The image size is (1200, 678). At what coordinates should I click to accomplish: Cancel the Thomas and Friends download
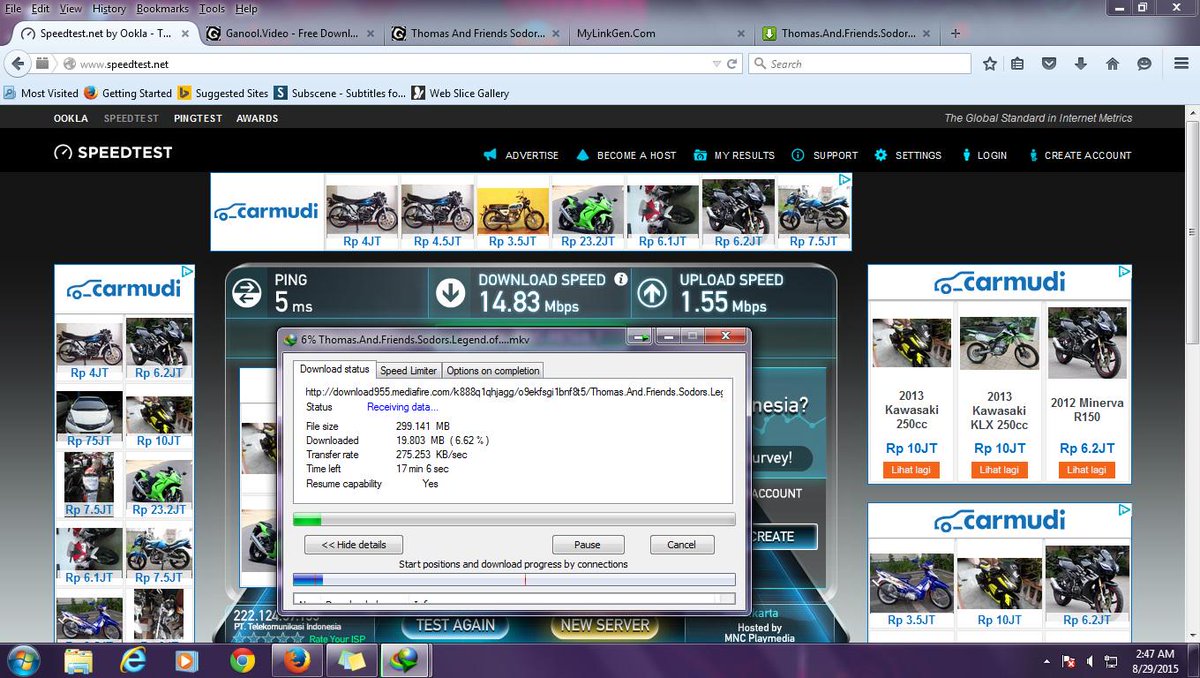click(x=681, y=545)
